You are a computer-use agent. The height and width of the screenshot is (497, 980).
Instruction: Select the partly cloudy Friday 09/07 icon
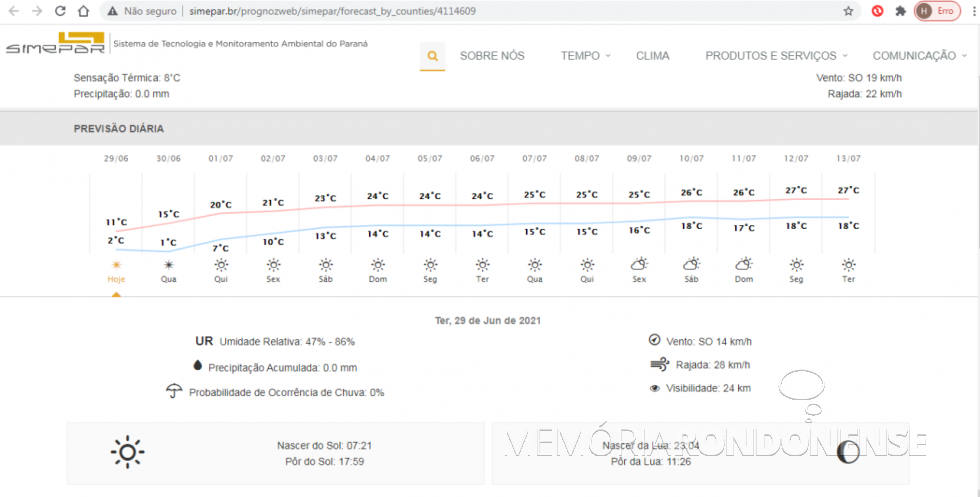(x=639, y=265)
